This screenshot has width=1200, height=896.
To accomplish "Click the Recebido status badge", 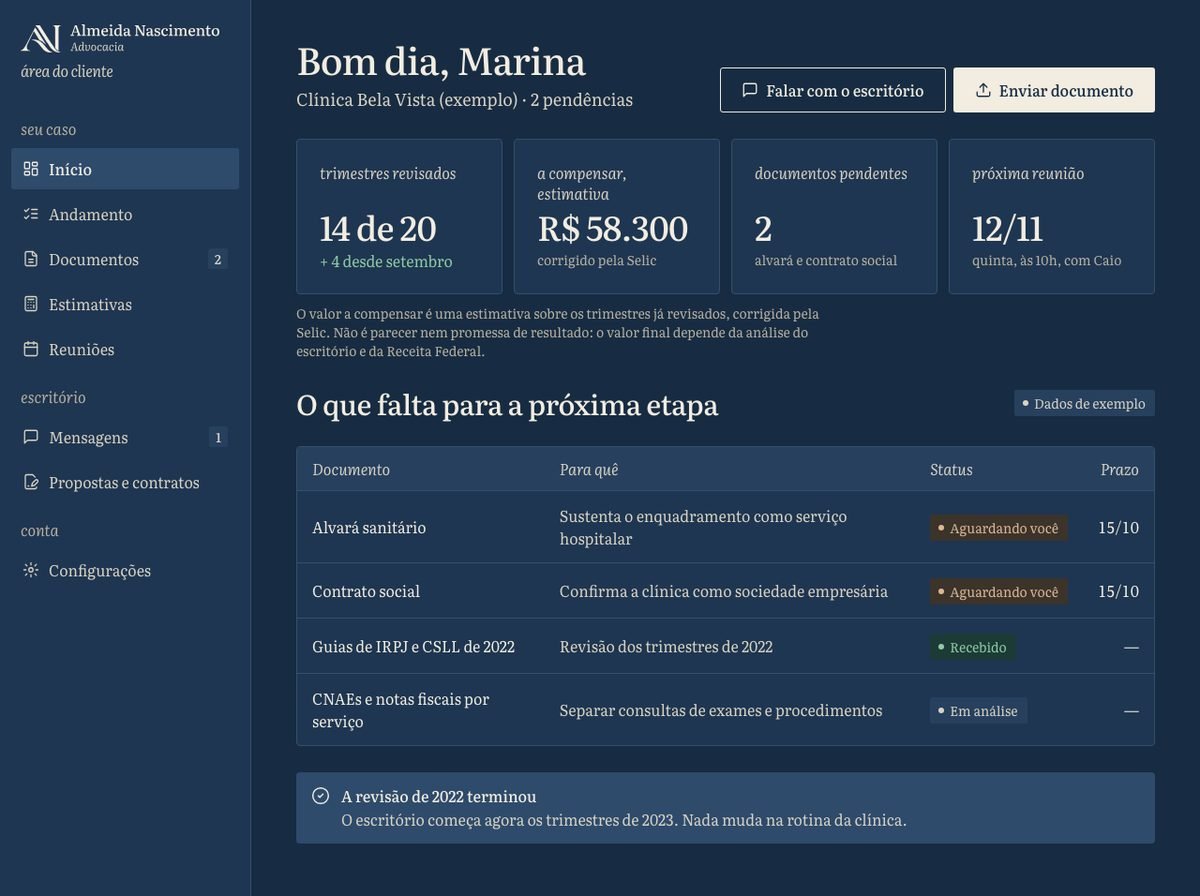I will tap(973, 647).
